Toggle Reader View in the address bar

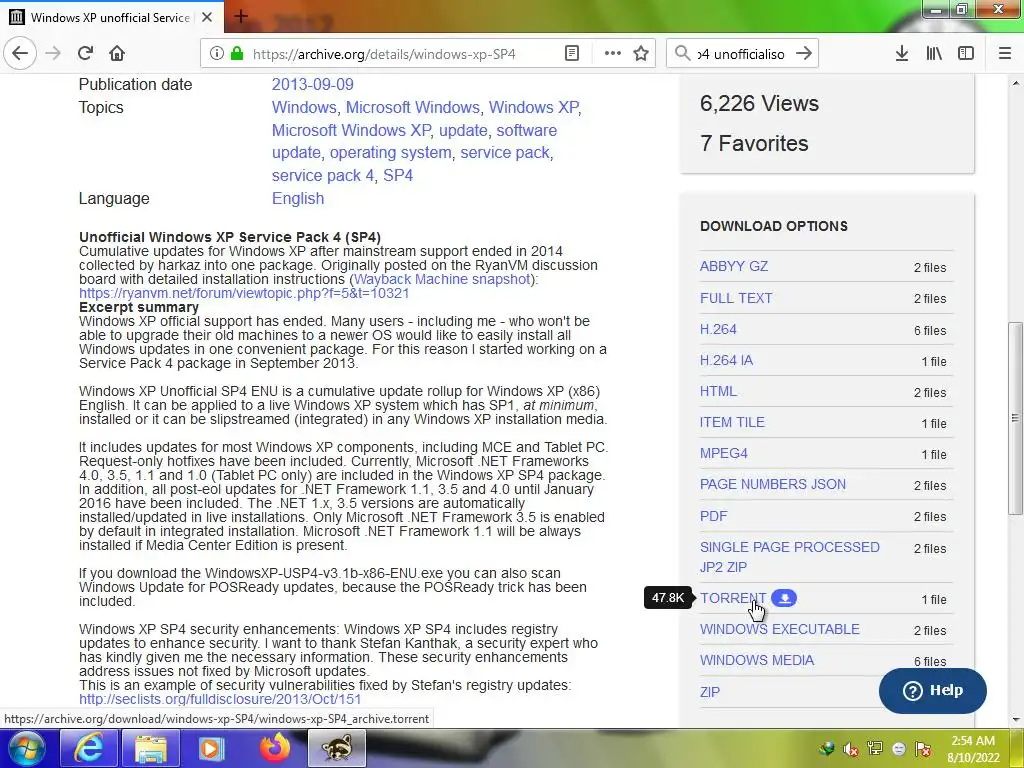571,53
